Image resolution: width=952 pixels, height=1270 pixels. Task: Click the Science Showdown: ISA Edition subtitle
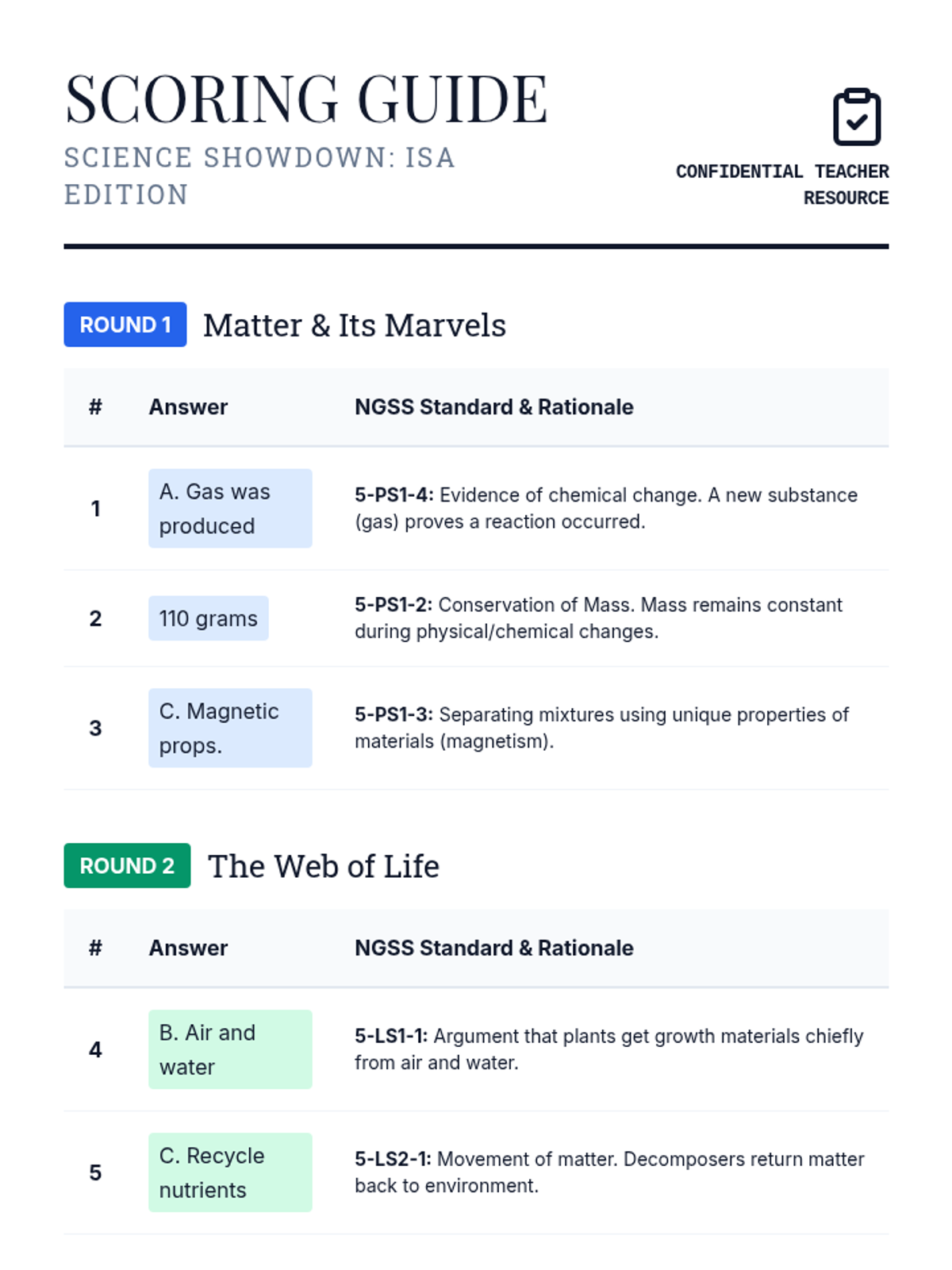(x=260, y=176)
